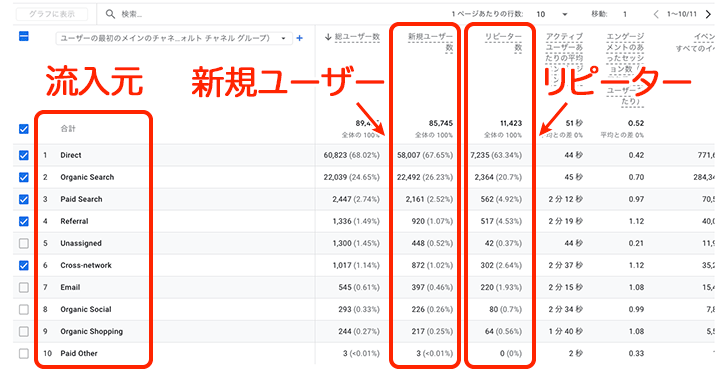Screen dimensions: 728x375
Task: Click the 0.21 engaged sessions value
Action: click(x=636, y=243)
